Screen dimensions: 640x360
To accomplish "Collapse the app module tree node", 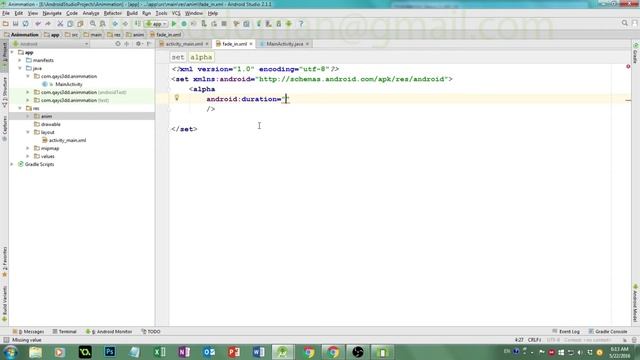I will (x=12, y=52).
